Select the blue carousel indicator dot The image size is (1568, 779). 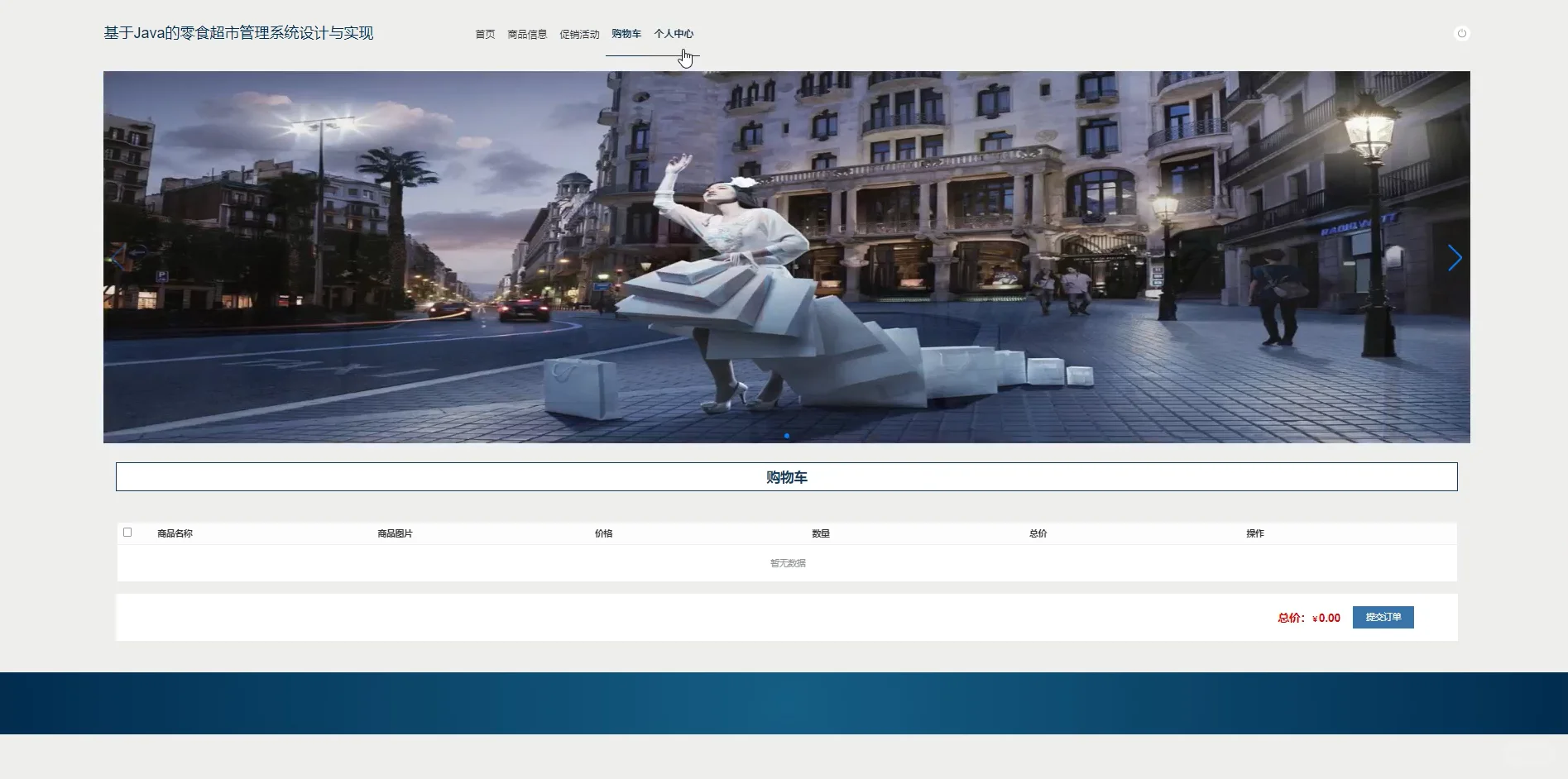point(787,436)
